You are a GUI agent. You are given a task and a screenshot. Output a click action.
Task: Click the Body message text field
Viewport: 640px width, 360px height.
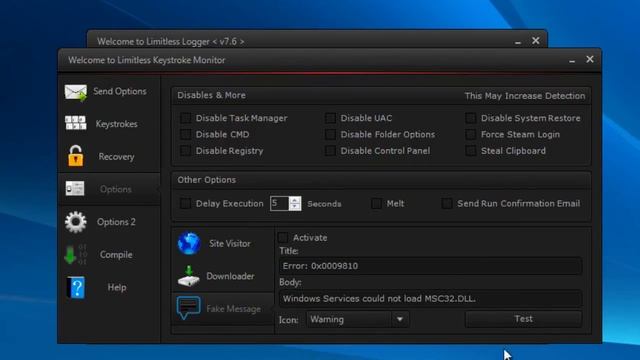pos(430,298)
